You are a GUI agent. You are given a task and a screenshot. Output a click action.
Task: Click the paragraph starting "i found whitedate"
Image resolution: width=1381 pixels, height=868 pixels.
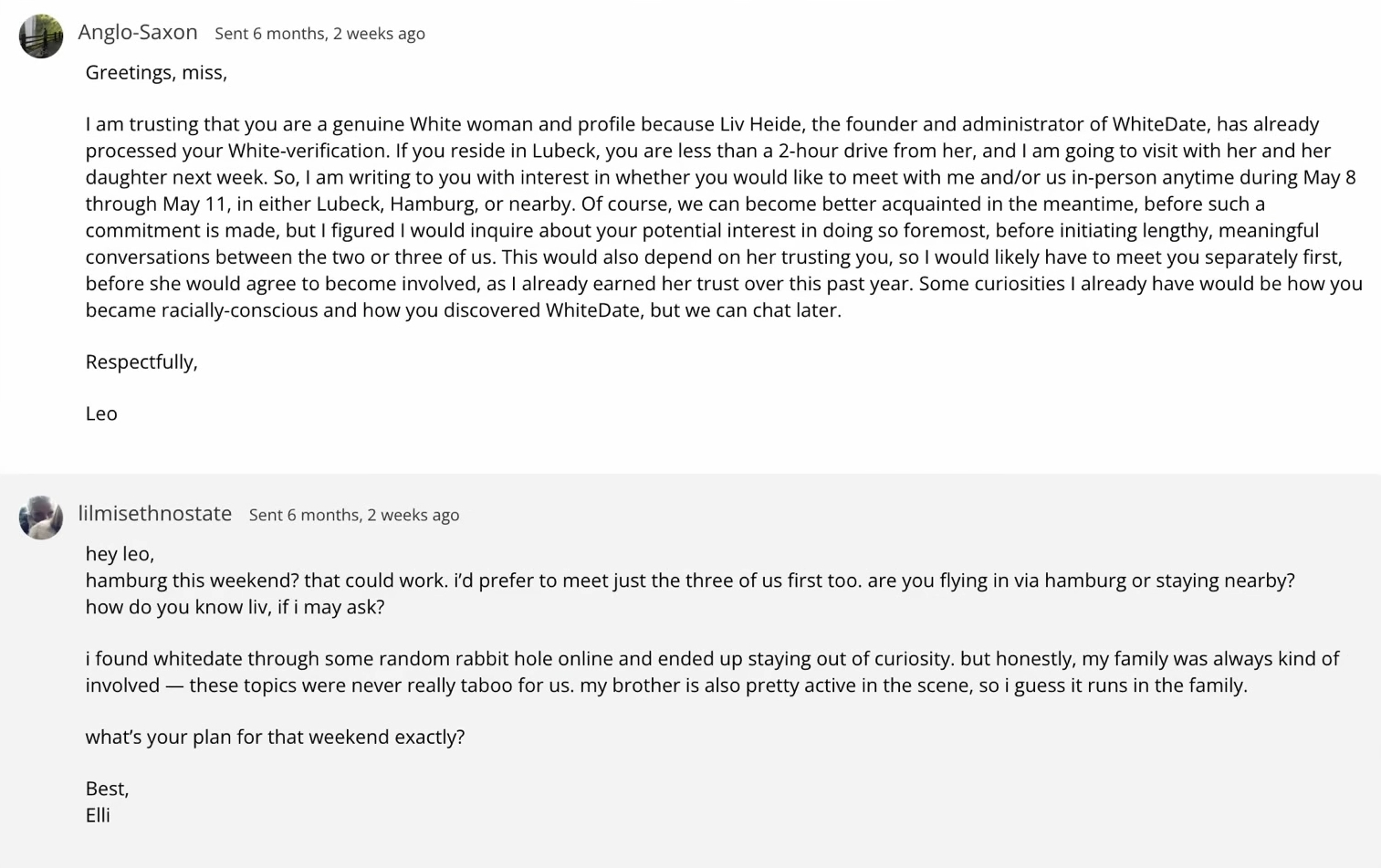(x=712, y=672)
